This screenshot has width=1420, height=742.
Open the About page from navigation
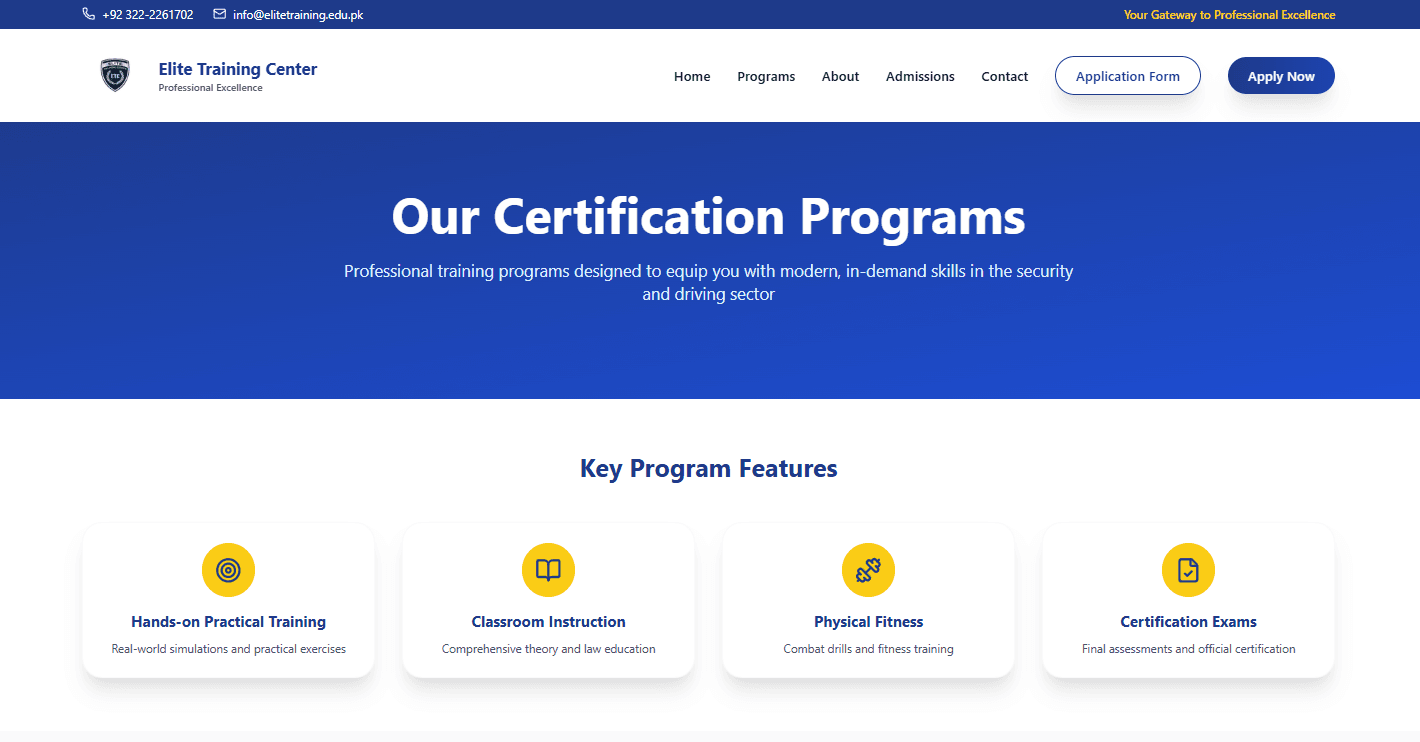[x=840, y=76]
